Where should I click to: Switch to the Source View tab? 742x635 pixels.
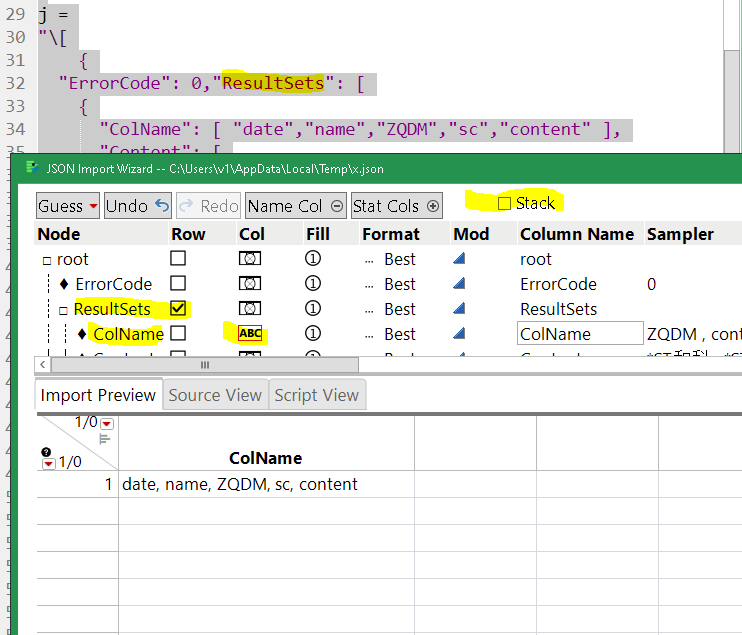[x=215, y=395]
